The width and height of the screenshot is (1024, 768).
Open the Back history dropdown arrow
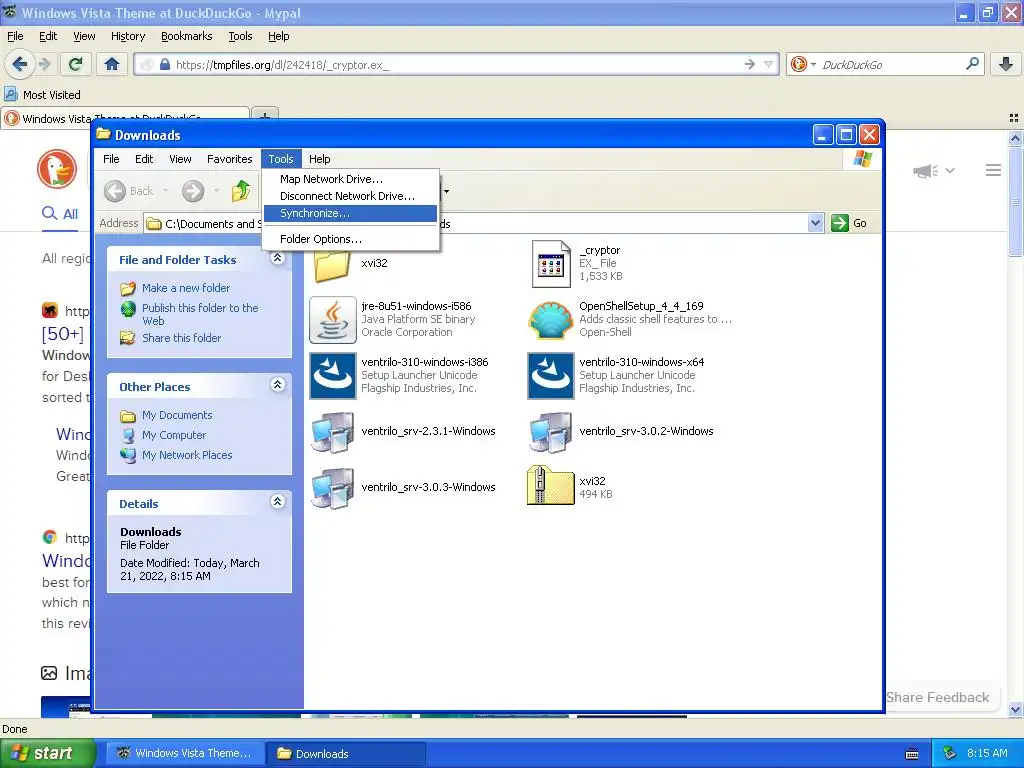[x=165, y=191]
